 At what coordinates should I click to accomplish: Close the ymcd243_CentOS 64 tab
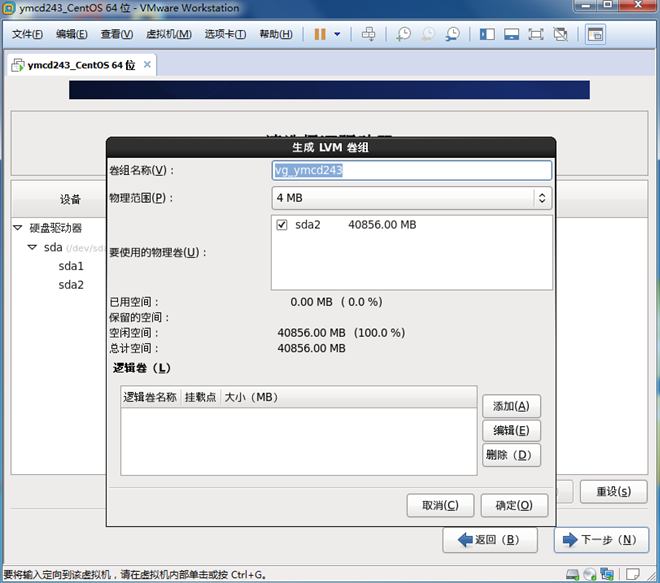coord(147,64)
